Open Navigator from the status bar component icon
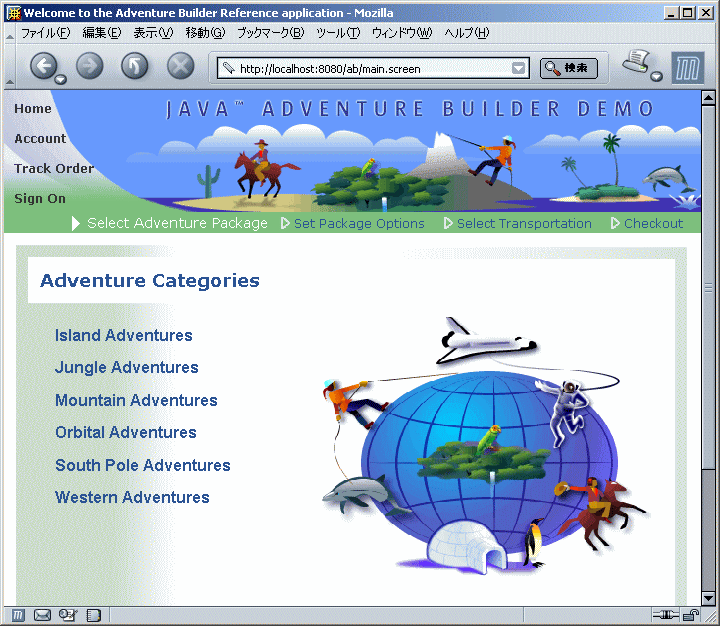 tap(17, 615)
